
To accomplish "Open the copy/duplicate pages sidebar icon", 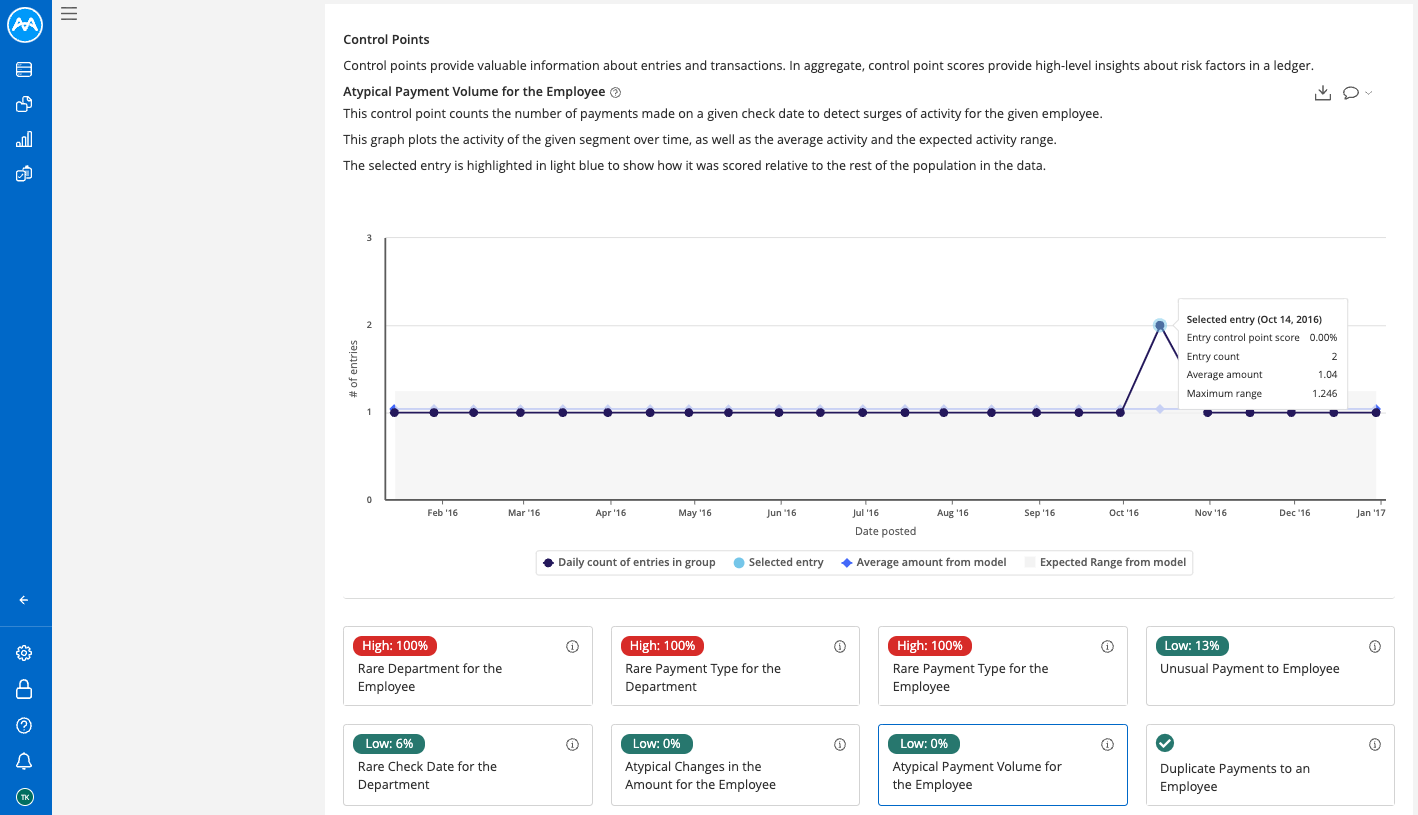I will (25, 103).
